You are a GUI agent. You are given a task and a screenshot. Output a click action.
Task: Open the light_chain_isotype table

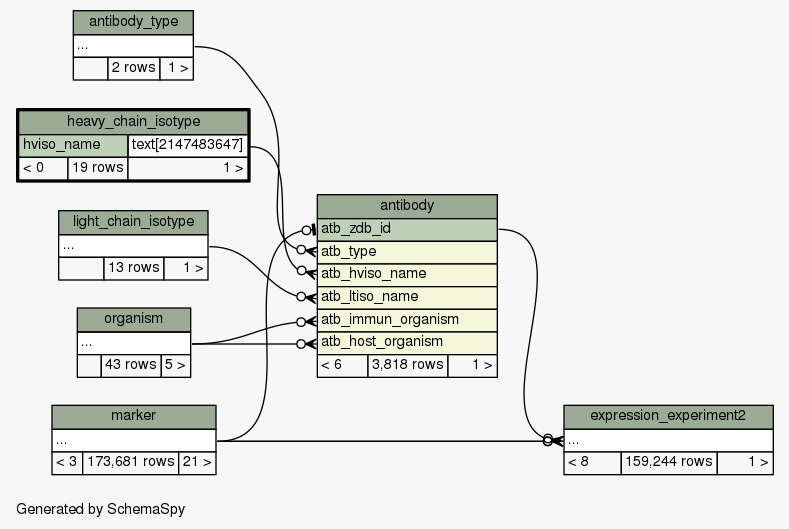[x=133, y=221]
